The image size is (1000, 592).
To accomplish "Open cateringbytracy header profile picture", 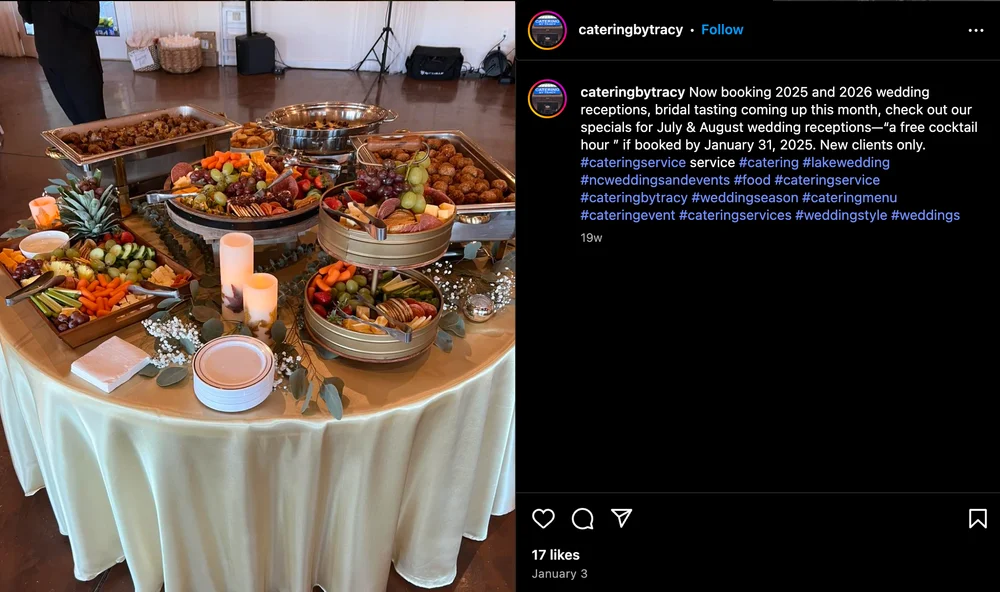I will 547,30.
